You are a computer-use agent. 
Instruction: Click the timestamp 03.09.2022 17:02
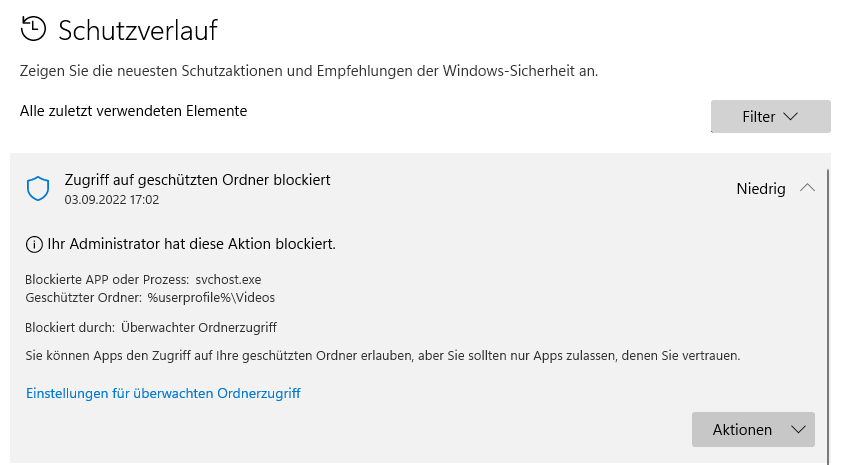[112, 199]
